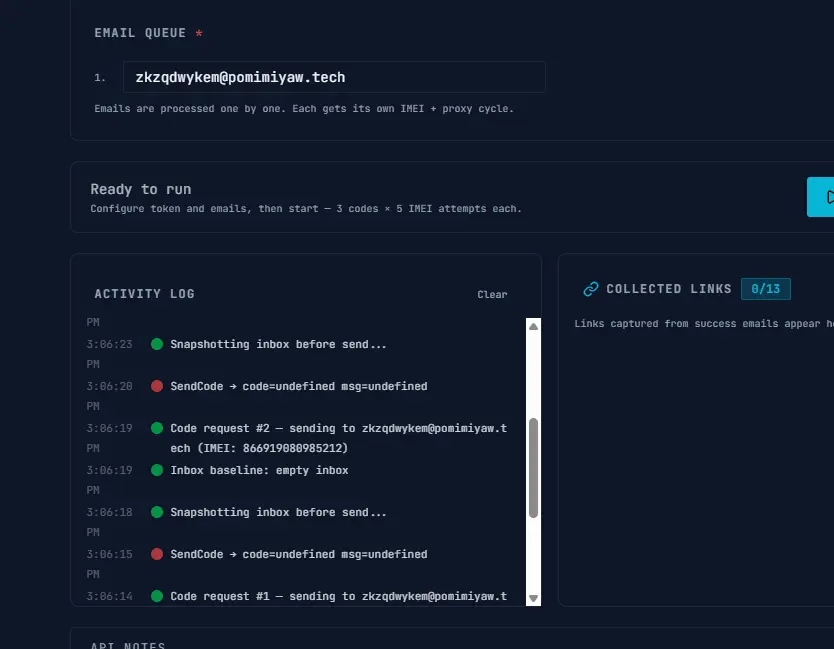Screen dimensions: 834x649
Task: Click green status dot for 3:06:23 Snapshotting inbox
Action: tap(157, 344)
